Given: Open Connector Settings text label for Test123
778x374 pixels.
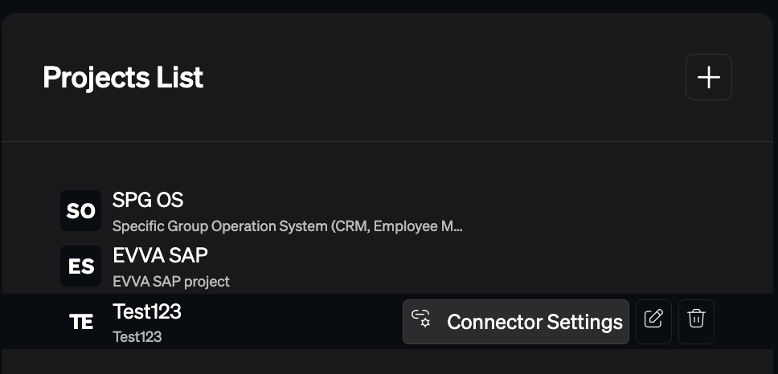Looking at the screenshot, I should pos(534,322).
